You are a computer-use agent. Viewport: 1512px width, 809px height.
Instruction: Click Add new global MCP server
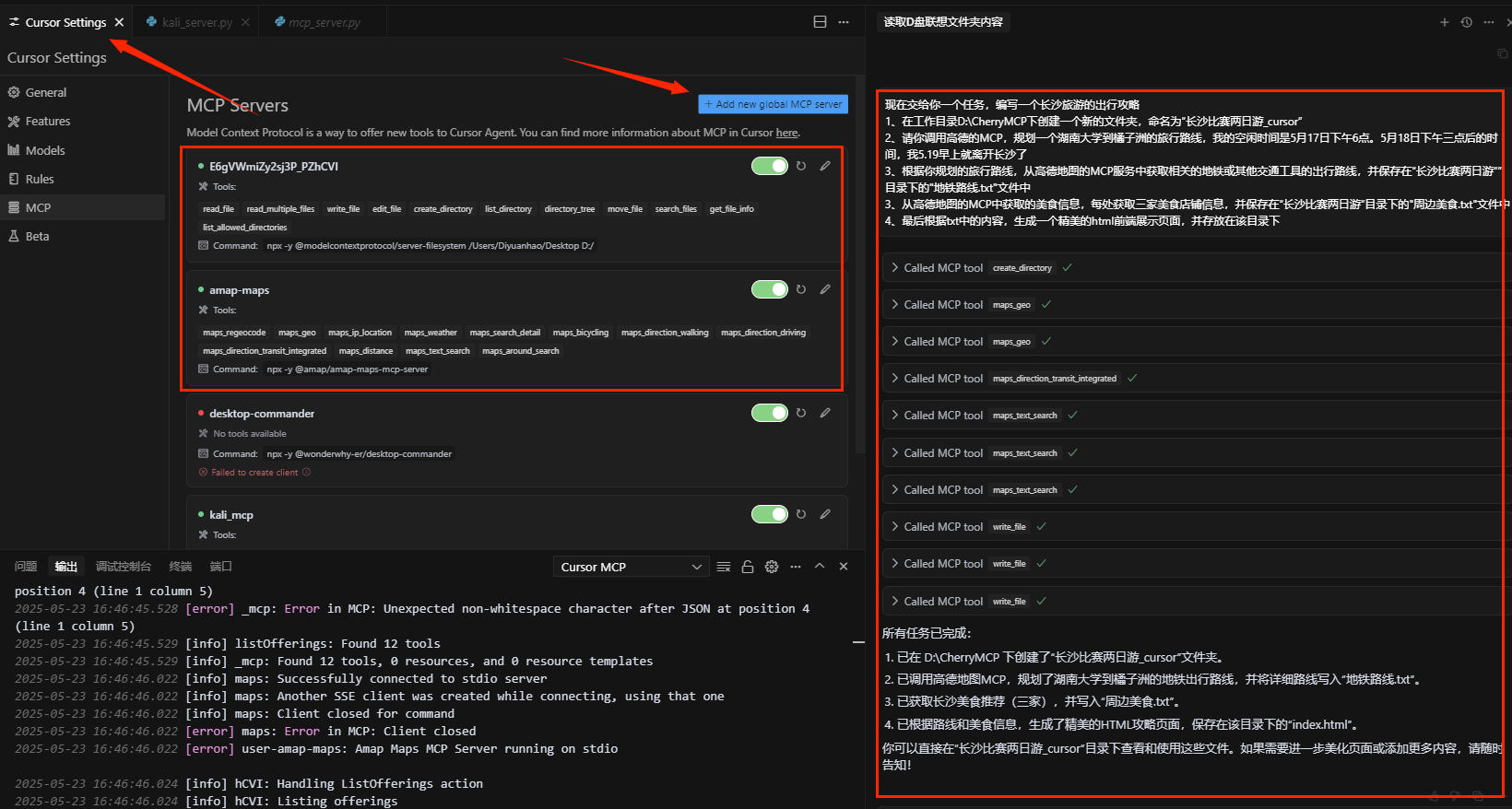click(773, 104)
